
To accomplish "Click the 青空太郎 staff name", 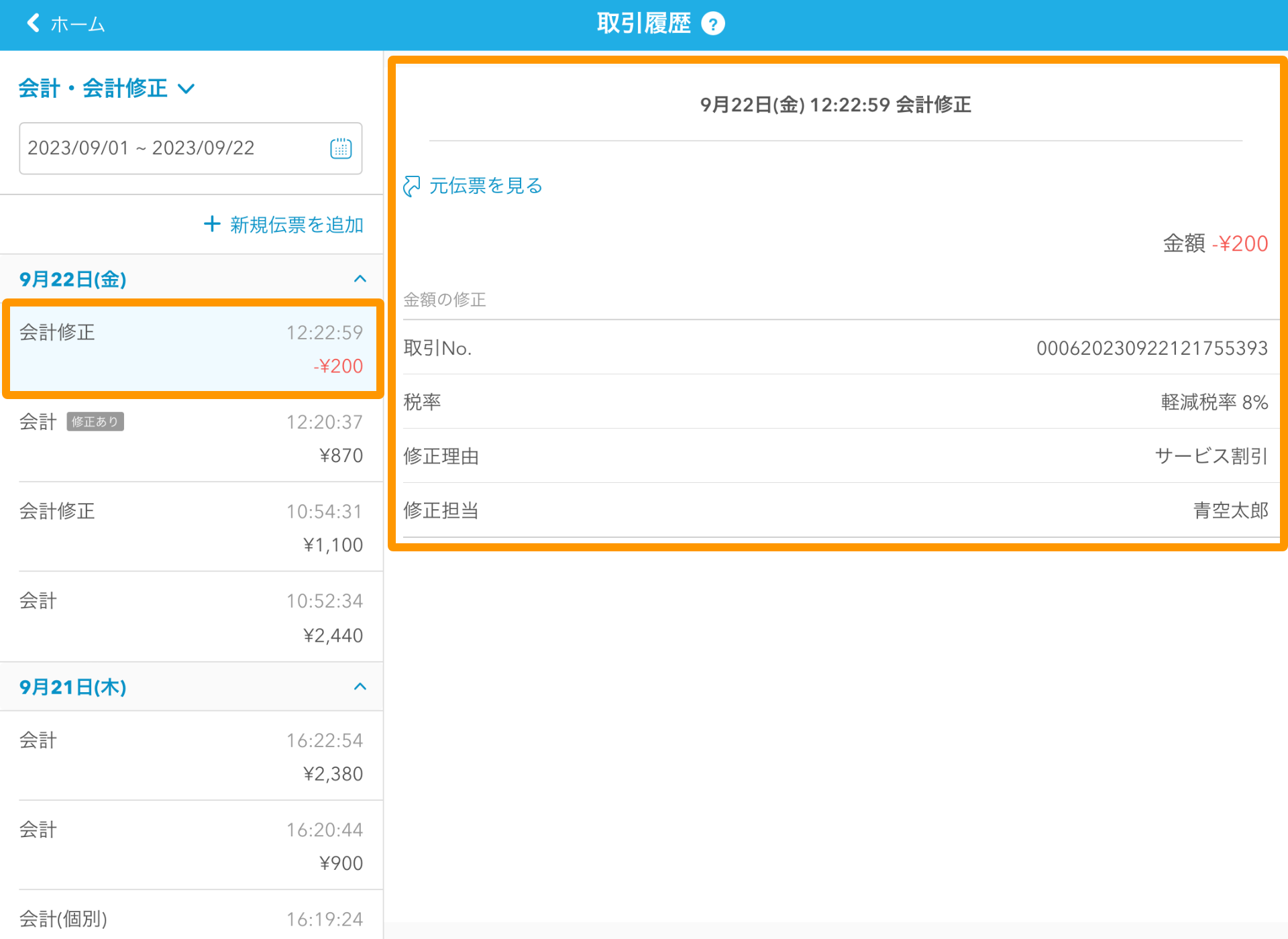I will pos(1230,510).
